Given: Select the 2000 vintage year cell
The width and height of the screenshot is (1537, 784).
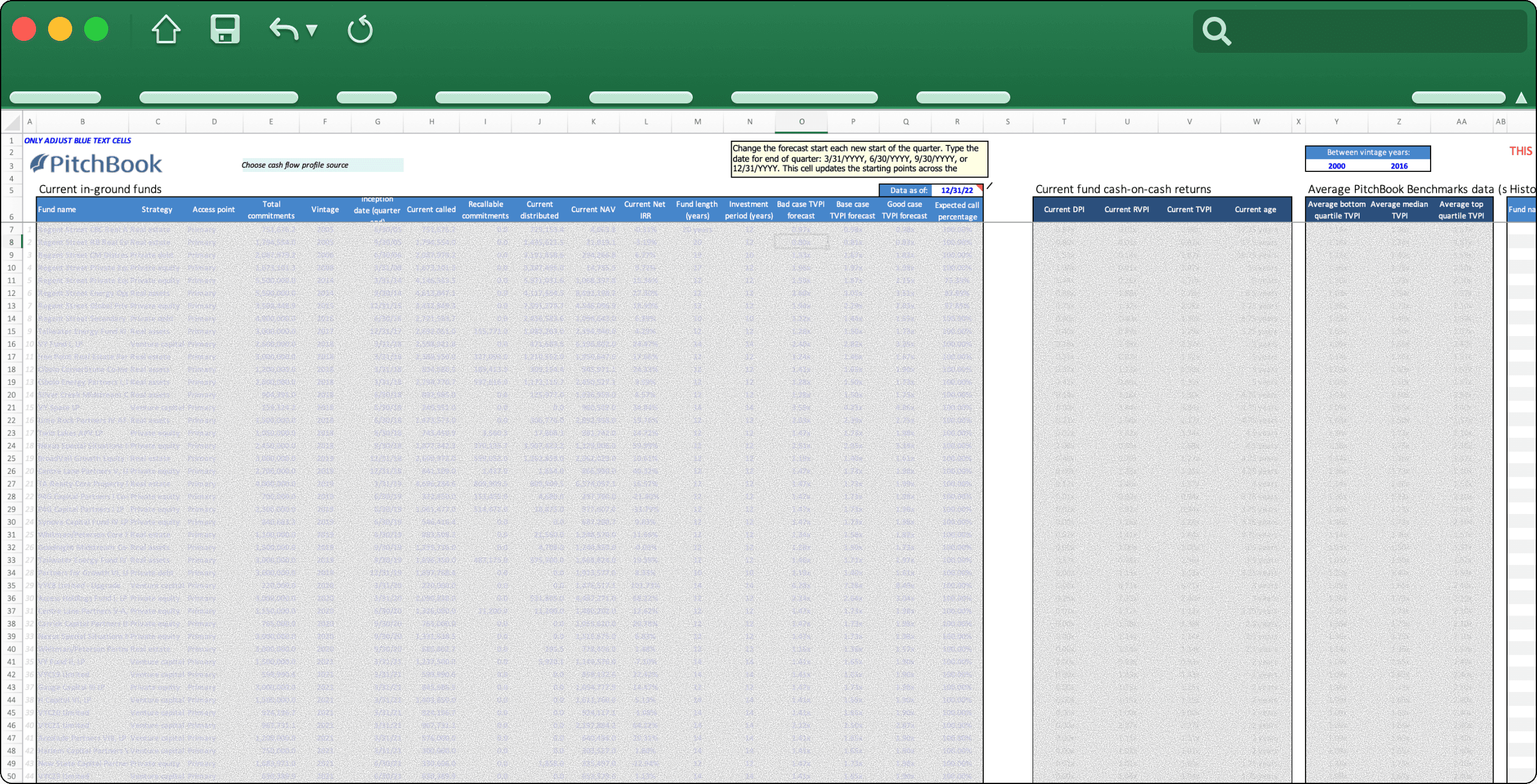Looking at the screenshot, I should click(1336, 166).
